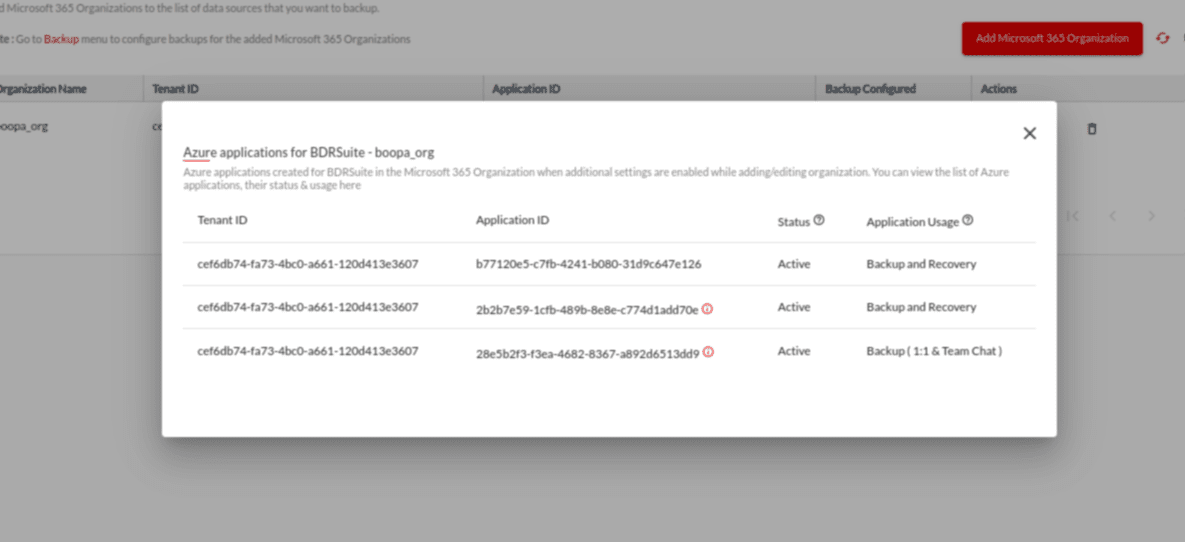
Task: Click Tenant ID in the 2b2b7e59 row
Action: (x=308, y=308)
